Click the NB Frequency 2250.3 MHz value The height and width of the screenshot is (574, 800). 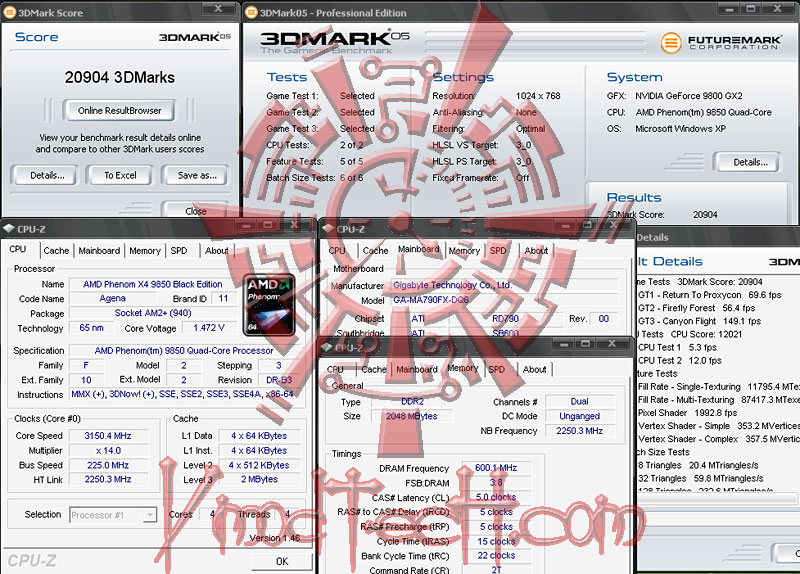coord(580,431)
